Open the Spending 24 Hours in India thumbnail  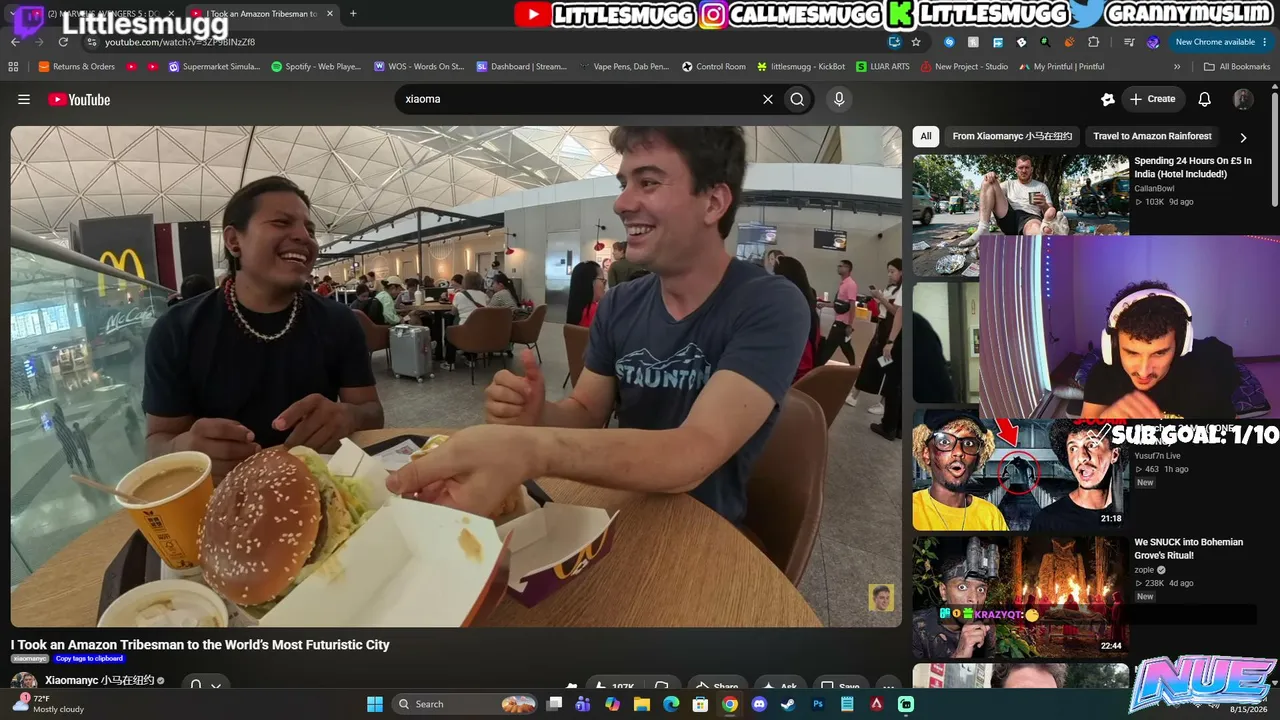click(x=1020, y=194)
